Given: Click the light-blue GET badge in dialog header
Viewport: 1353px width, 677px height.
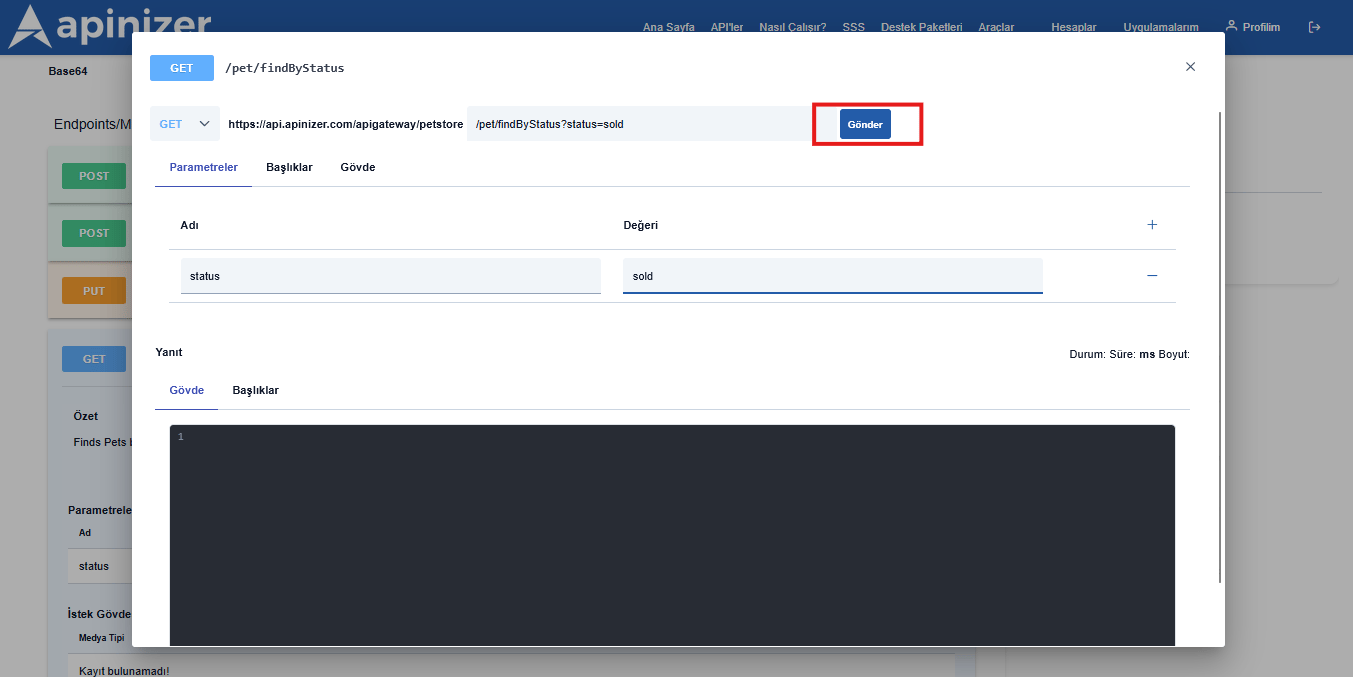Looking at the screenshot, I should [x=182, y=68].
